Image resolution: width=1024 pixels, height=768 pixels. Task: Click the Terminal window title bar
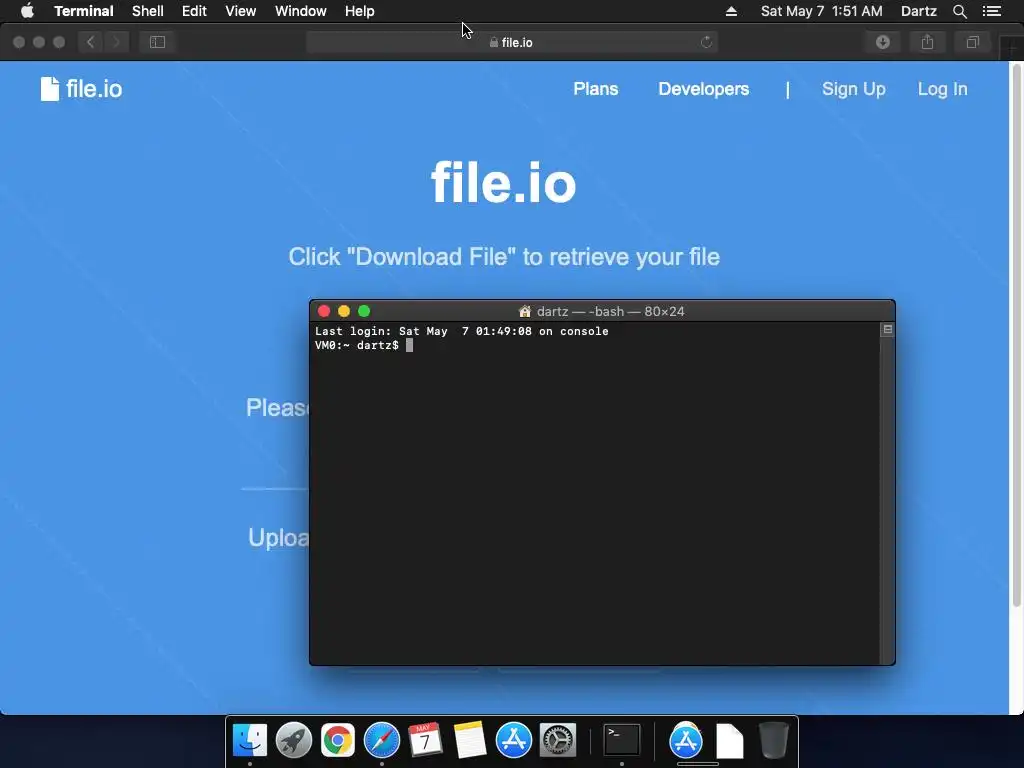(x=602, y=311)
